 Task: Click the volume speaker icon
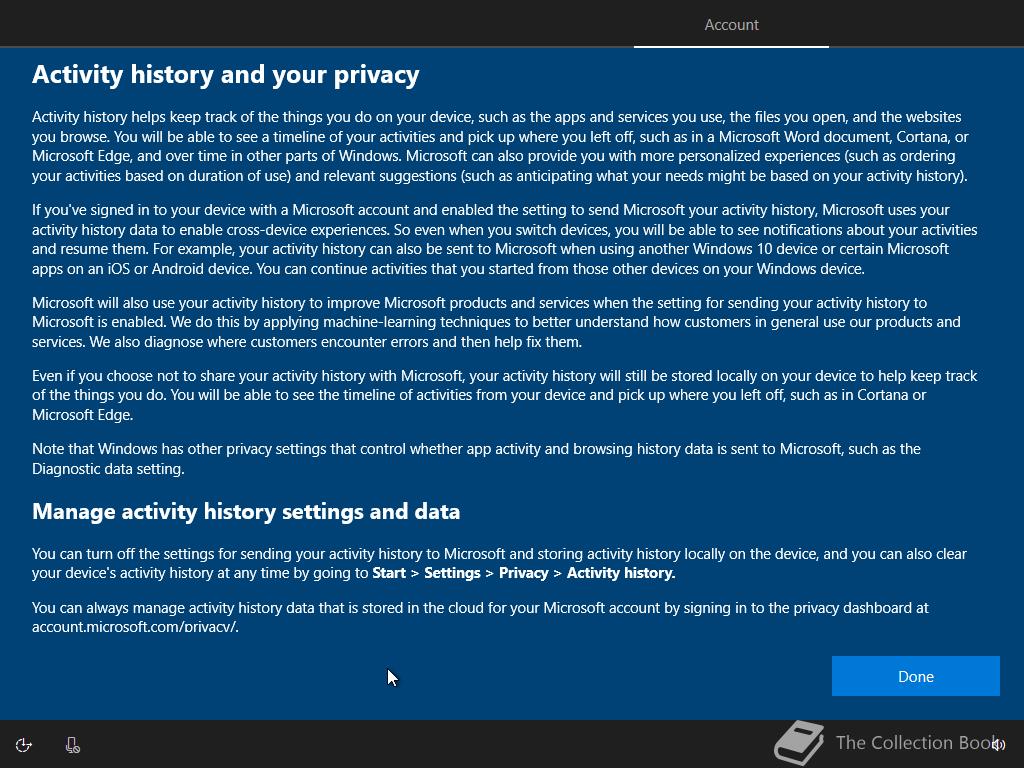tap(998, 744)
